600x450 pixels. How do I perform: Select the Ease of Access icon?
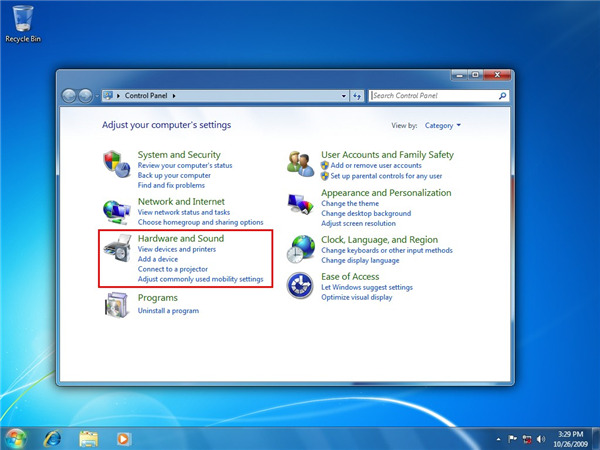pyautogui.click(x=300, y=286)
